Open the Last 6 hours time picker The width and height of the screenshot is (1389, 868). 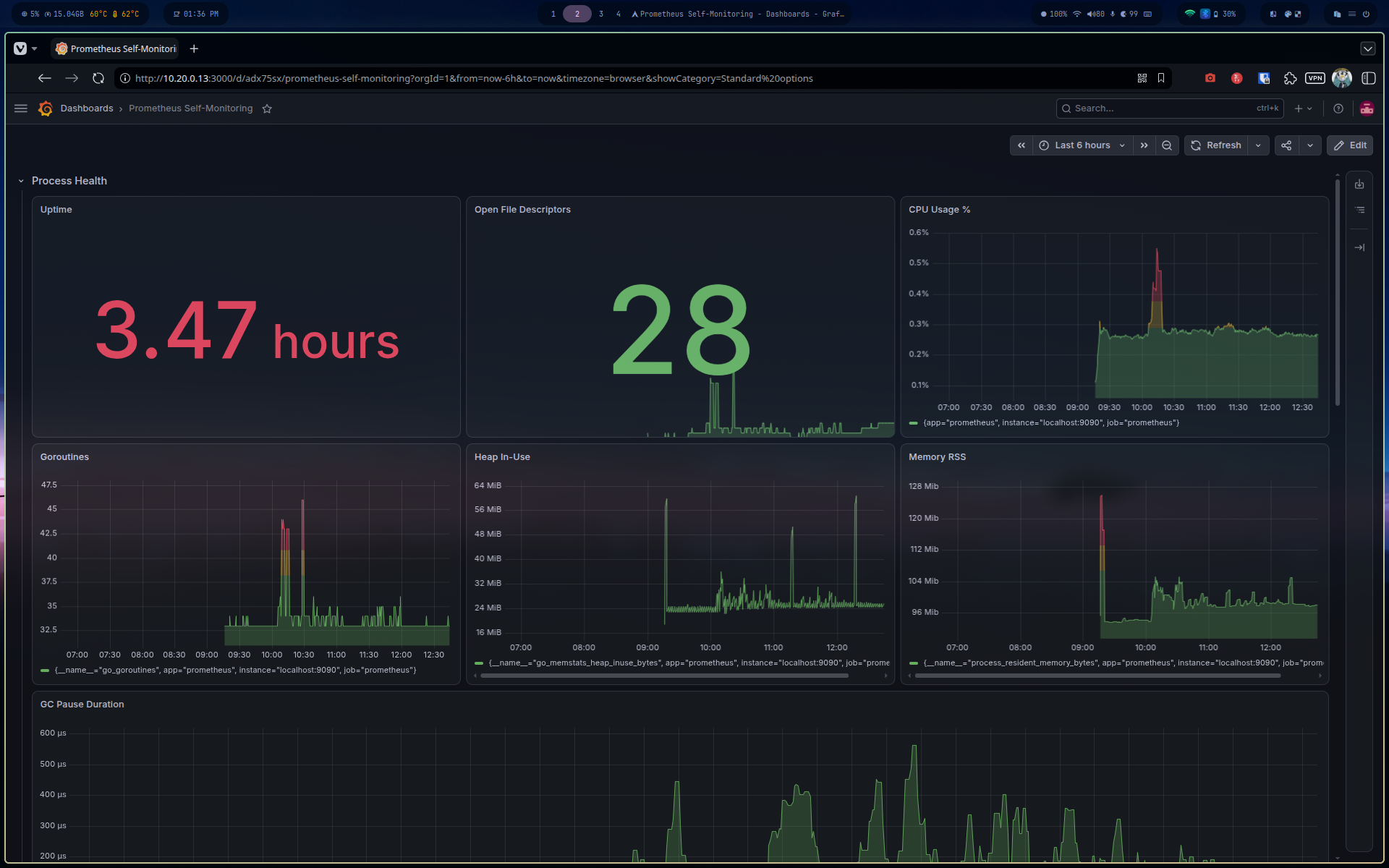1082,145
